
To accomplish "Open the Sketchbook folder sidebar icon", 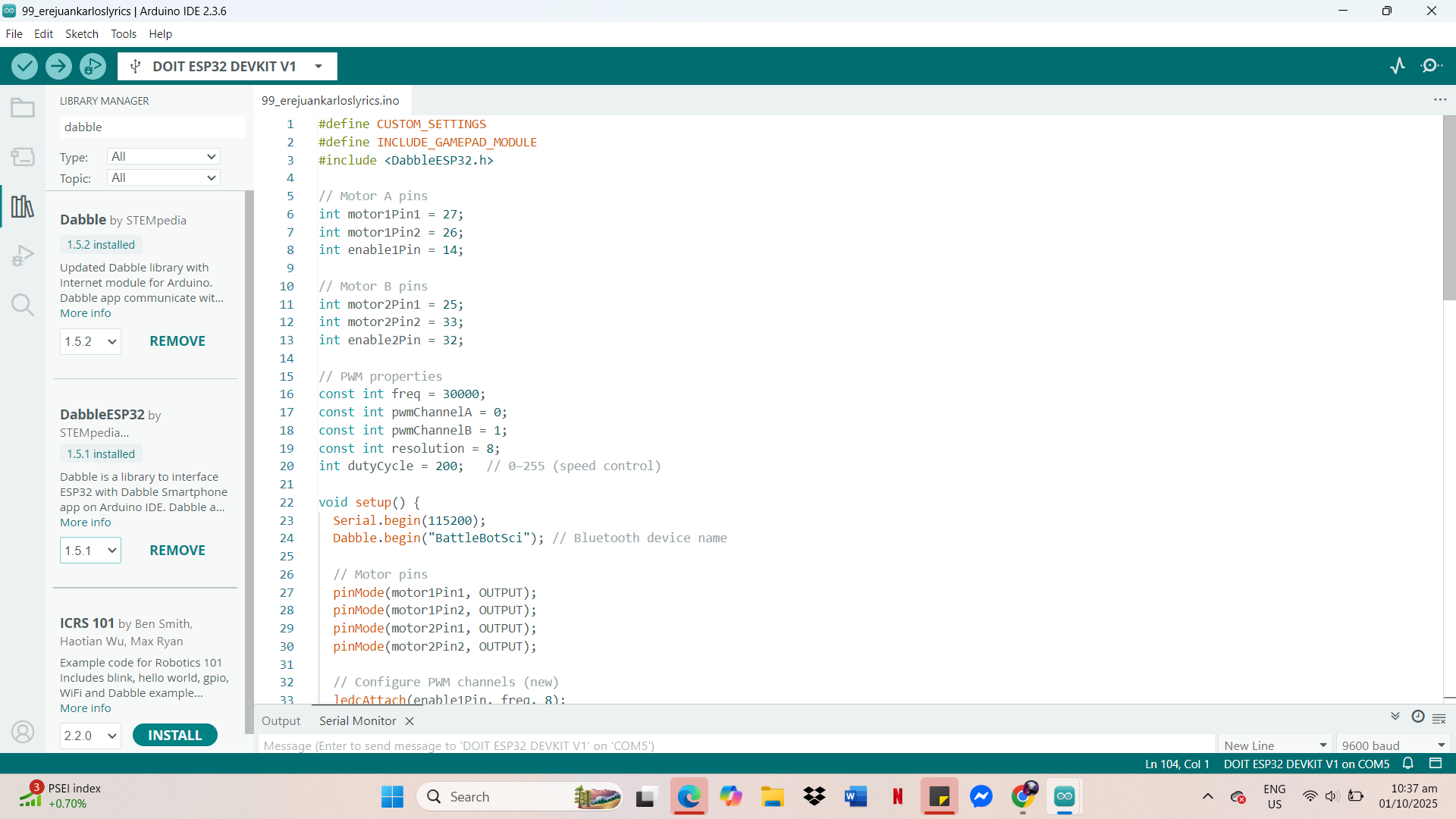I will pyautogui.click(x=23, y=108).
